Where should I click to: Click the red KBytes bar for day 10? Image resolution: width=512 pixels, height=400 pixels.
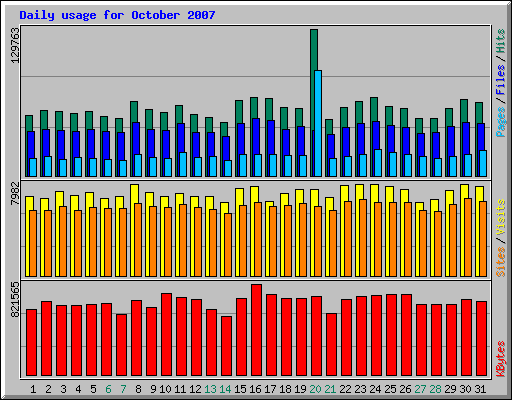pyautogui.click(x=166, y=335)
